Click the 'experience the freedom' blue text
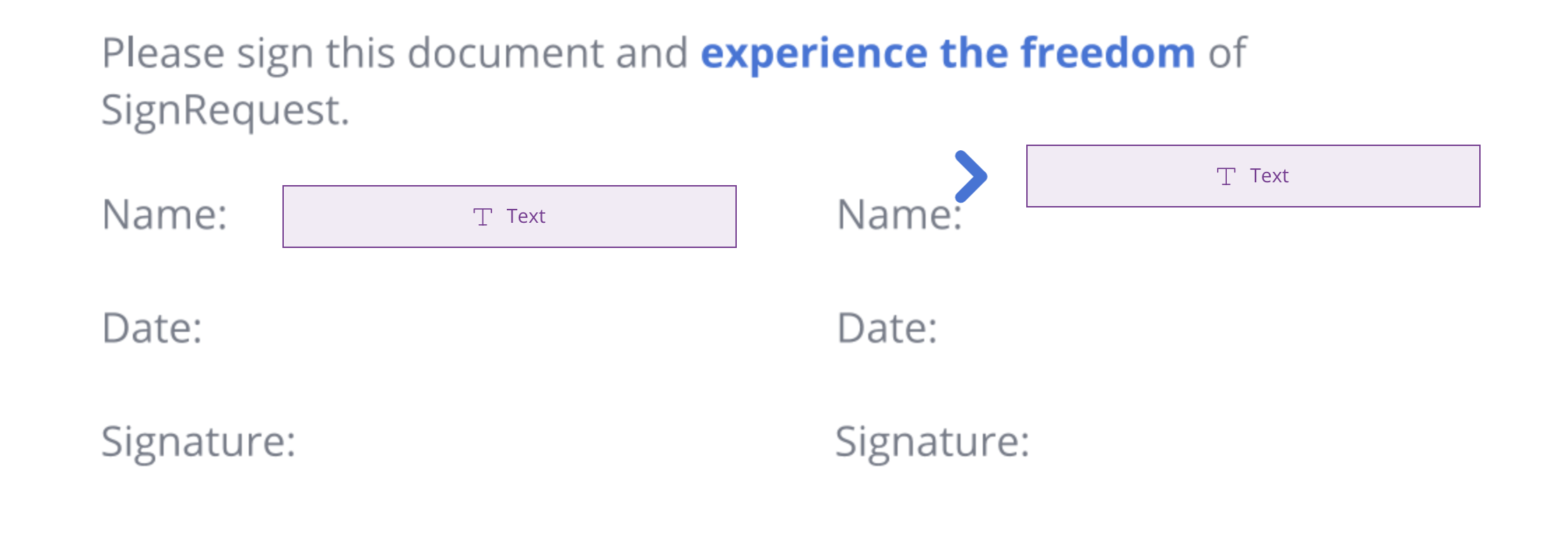Screen dimensions: 1568x533 point(948,54)
